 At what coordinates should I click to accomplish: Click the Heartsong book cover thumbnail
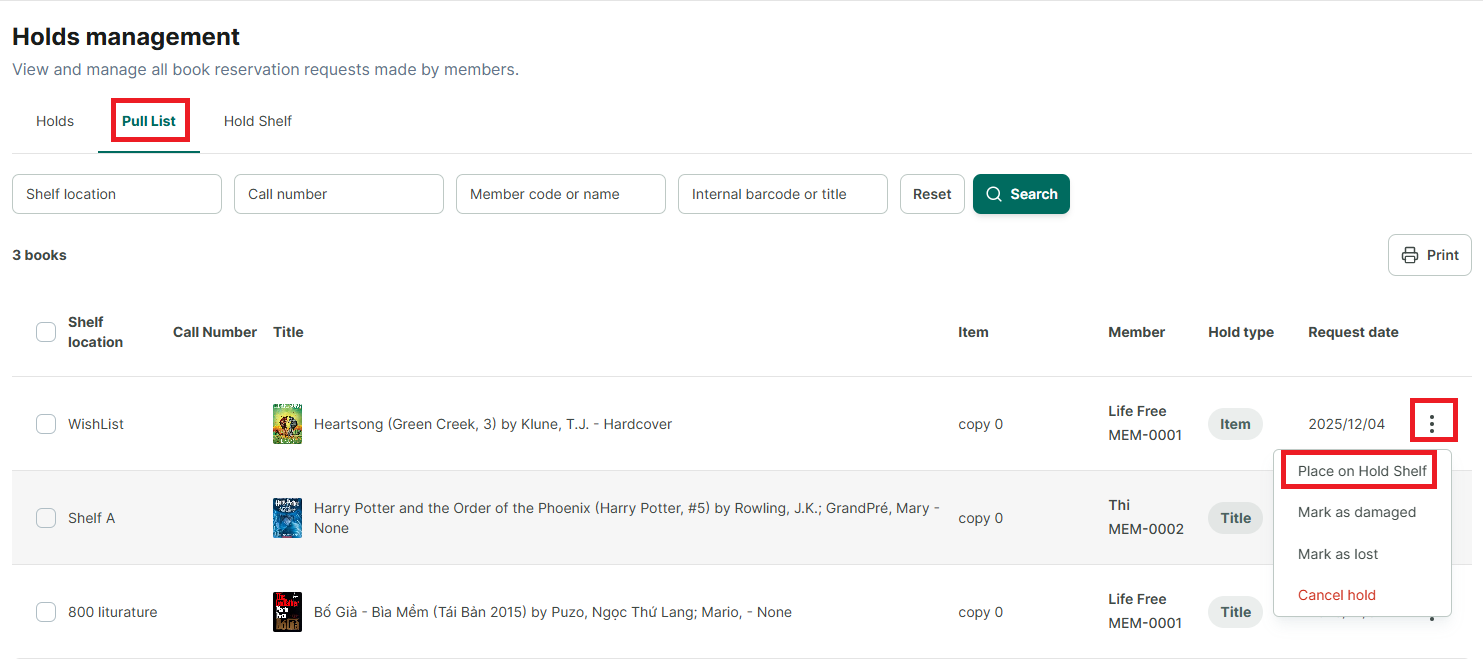point(287,424)
